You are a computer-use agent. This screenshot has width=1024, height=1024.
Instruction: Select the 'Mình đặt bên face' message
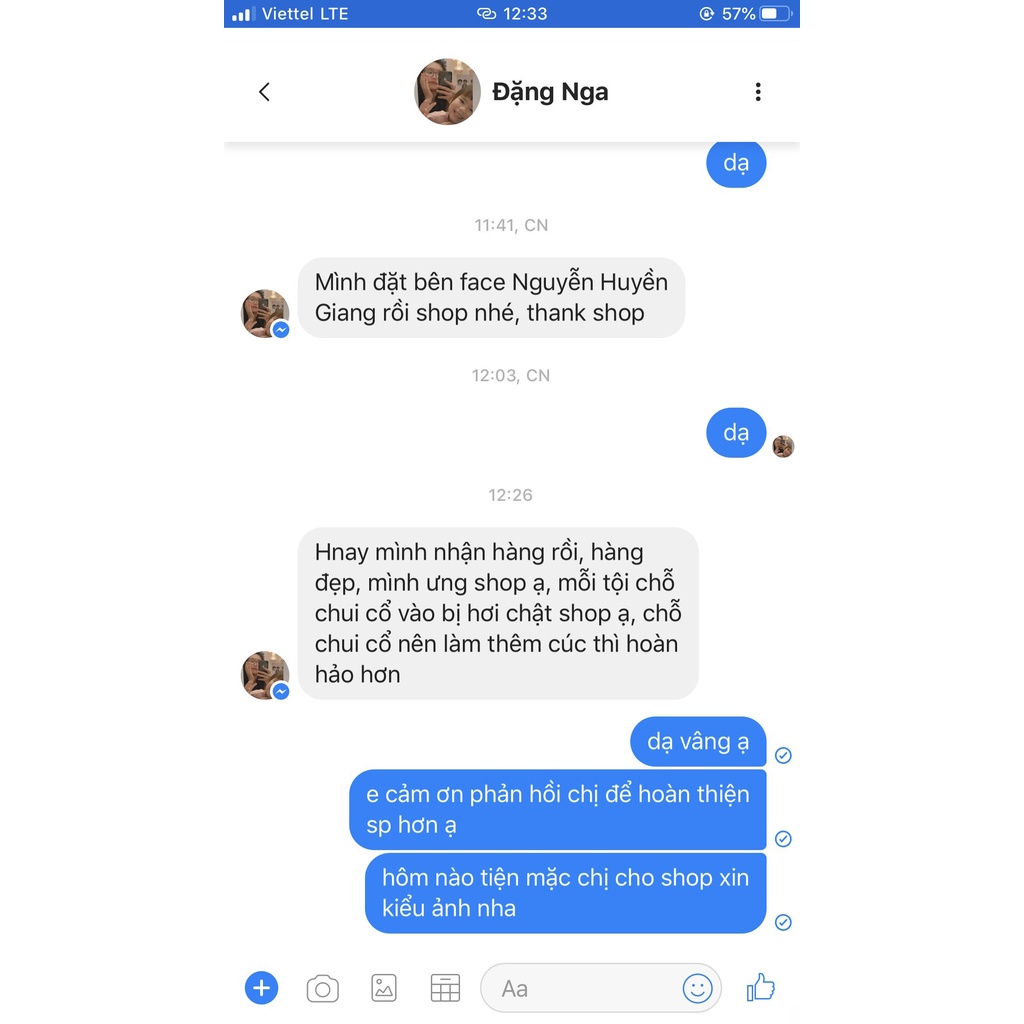[x=491, y=298]
